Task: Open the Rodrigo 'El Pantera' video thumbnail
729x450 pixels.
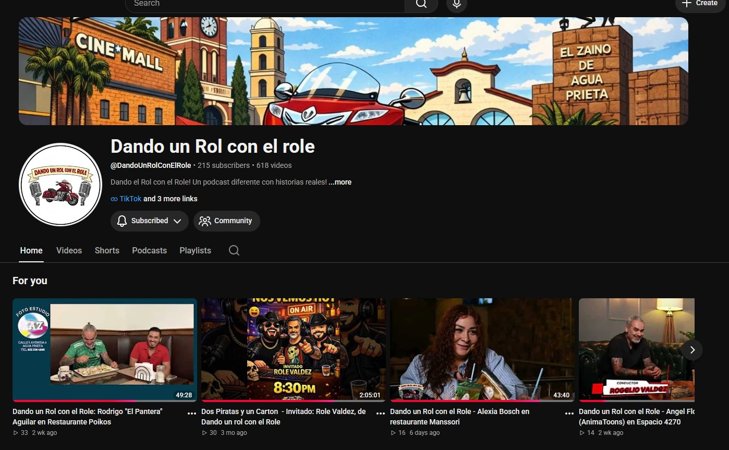Action: (105, 350)
